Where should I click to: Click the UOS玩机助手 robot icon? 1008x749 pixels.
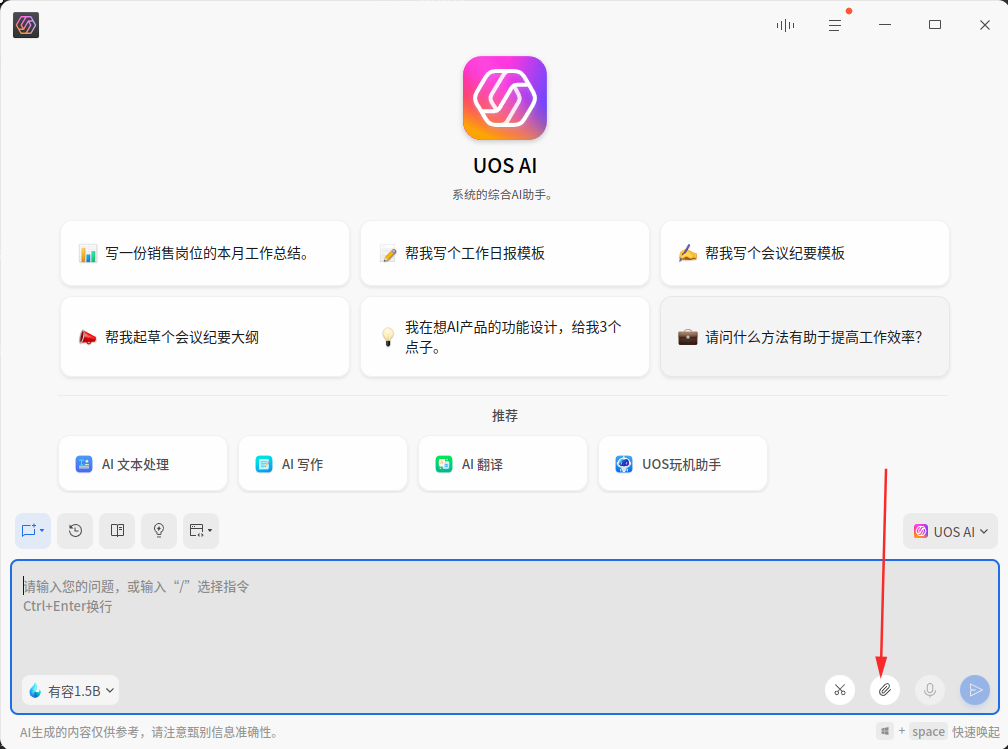coord(624,464)
